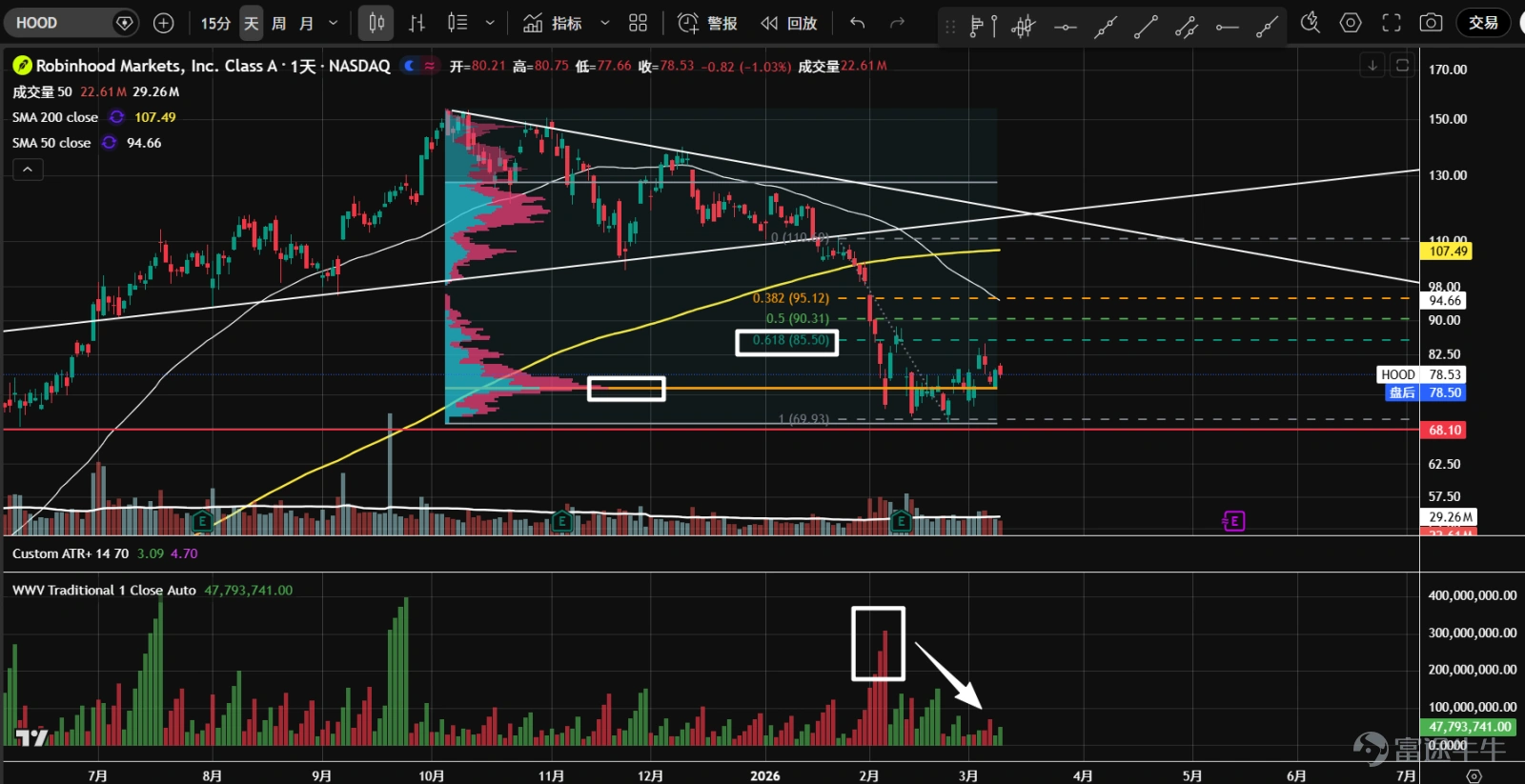Open the February earnings E marker
This screenshot has width=1525, height=784.
[x=901, y=521]
